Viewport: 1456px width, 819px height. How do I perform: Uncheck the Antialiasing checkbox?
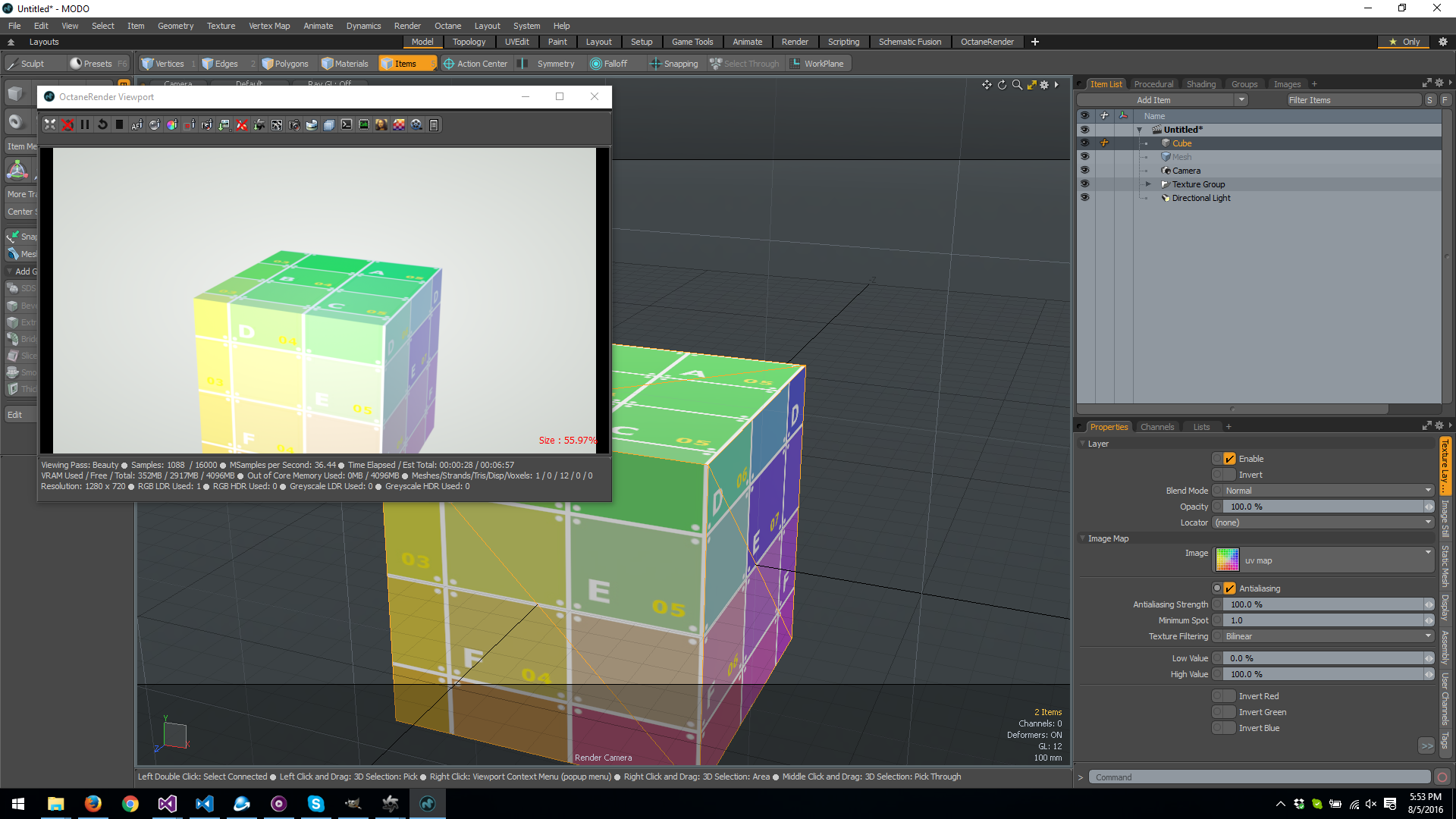coord(1229,588)
